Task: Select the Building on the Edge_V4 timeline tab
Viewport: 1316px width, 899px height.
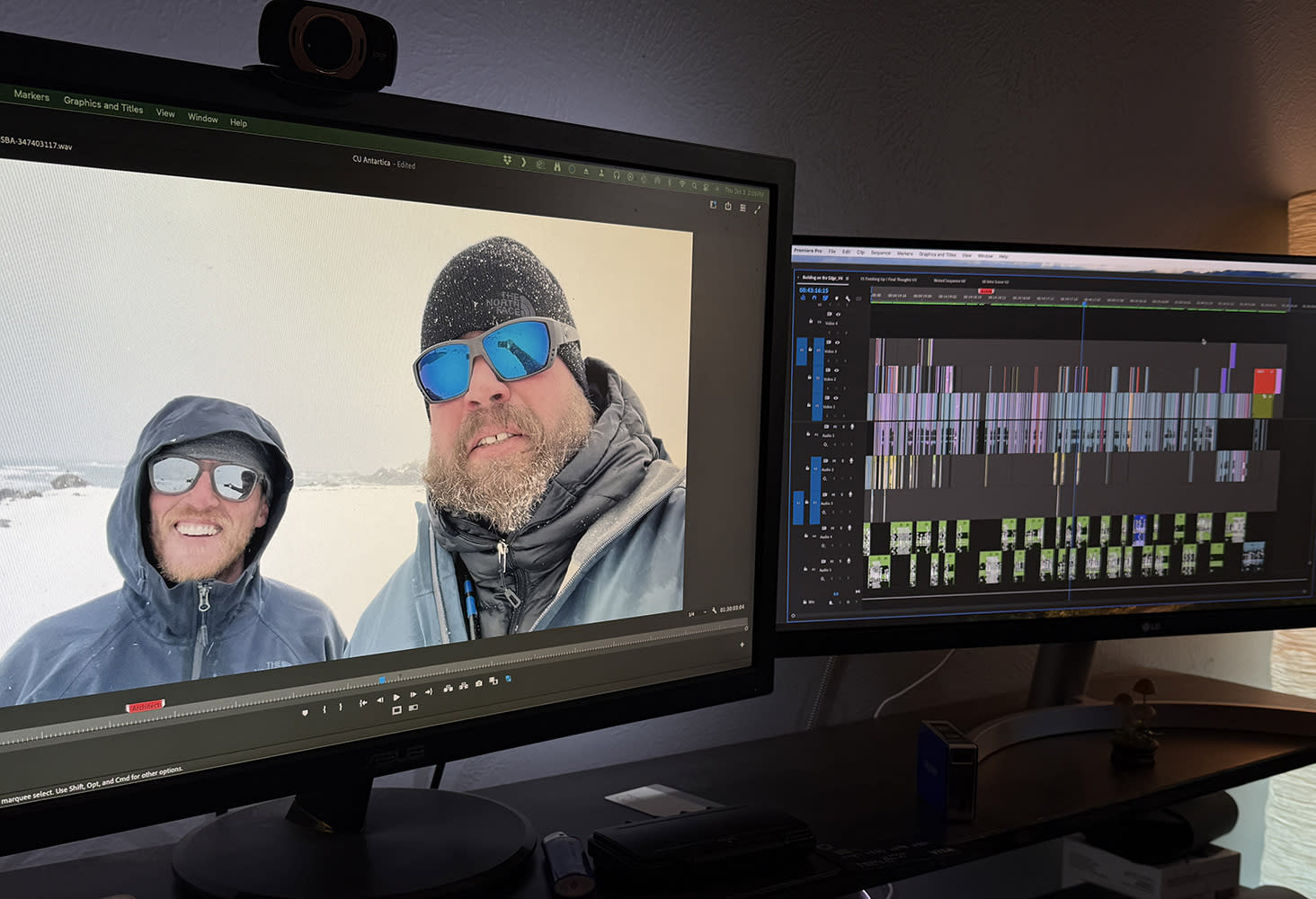Action: [x=822, y=278]
